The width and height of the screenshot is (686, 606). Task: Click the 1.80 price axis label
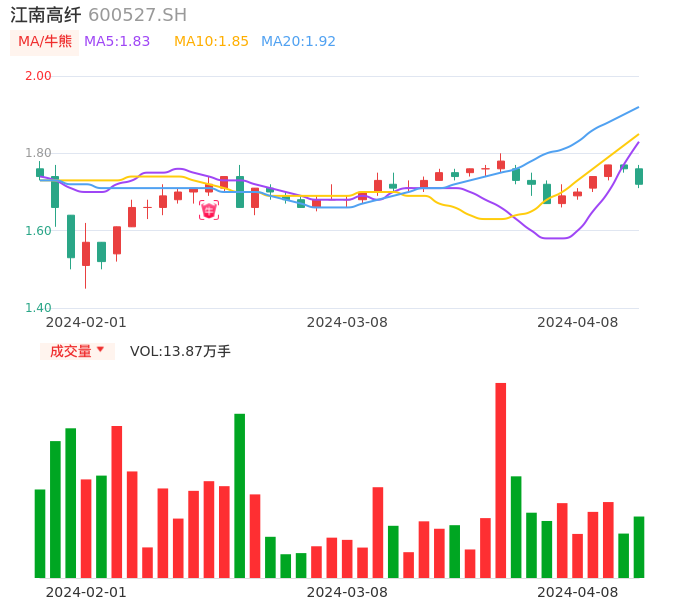tap(38, 153)
